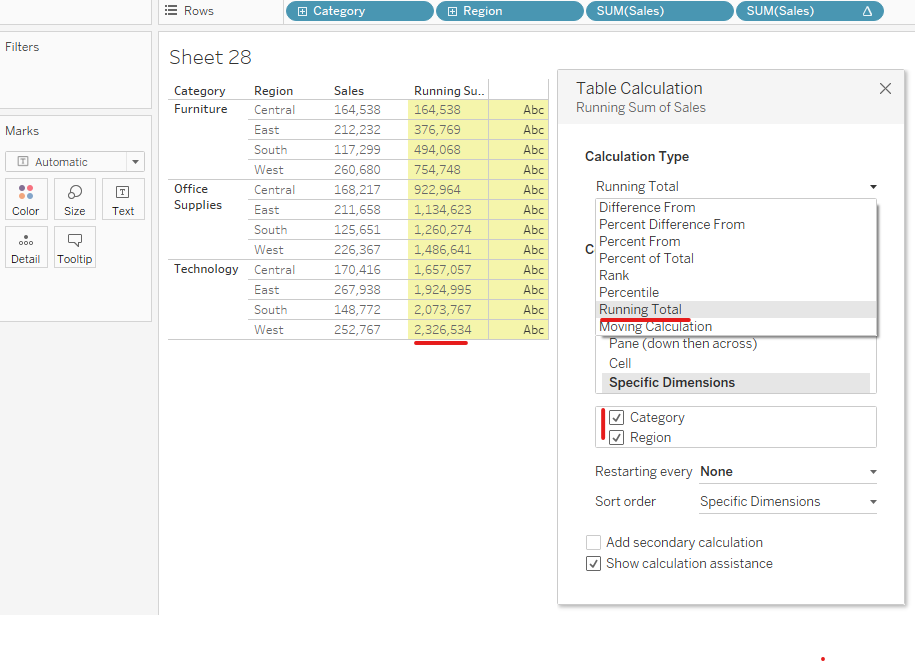Click the Category pill on Rows
The image size is (915, 661).
pyautogui.click(x=360, y=11)
